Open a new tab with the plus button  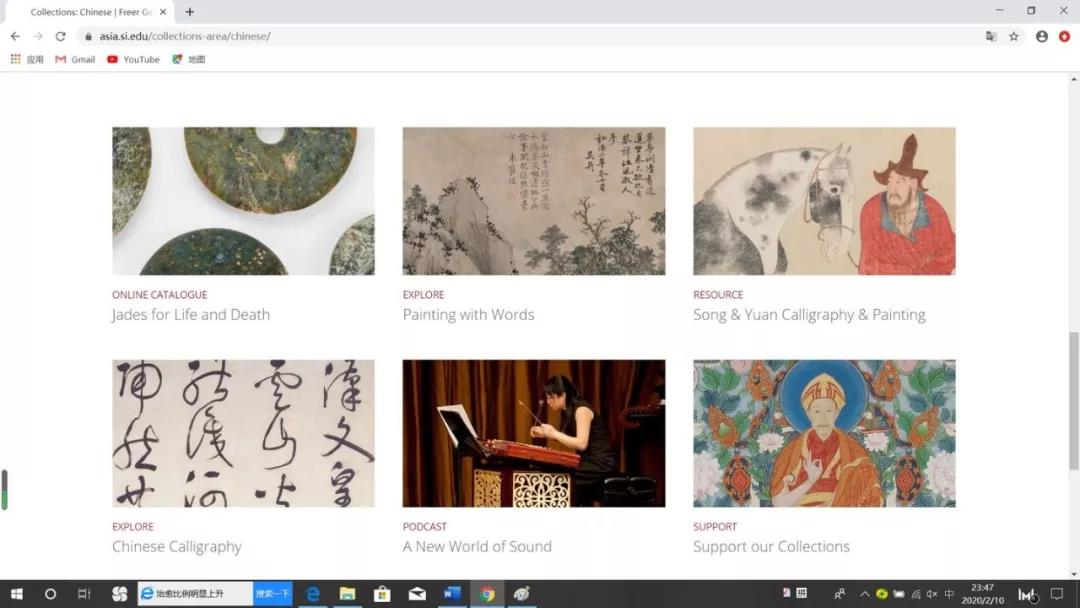(190, 12)
